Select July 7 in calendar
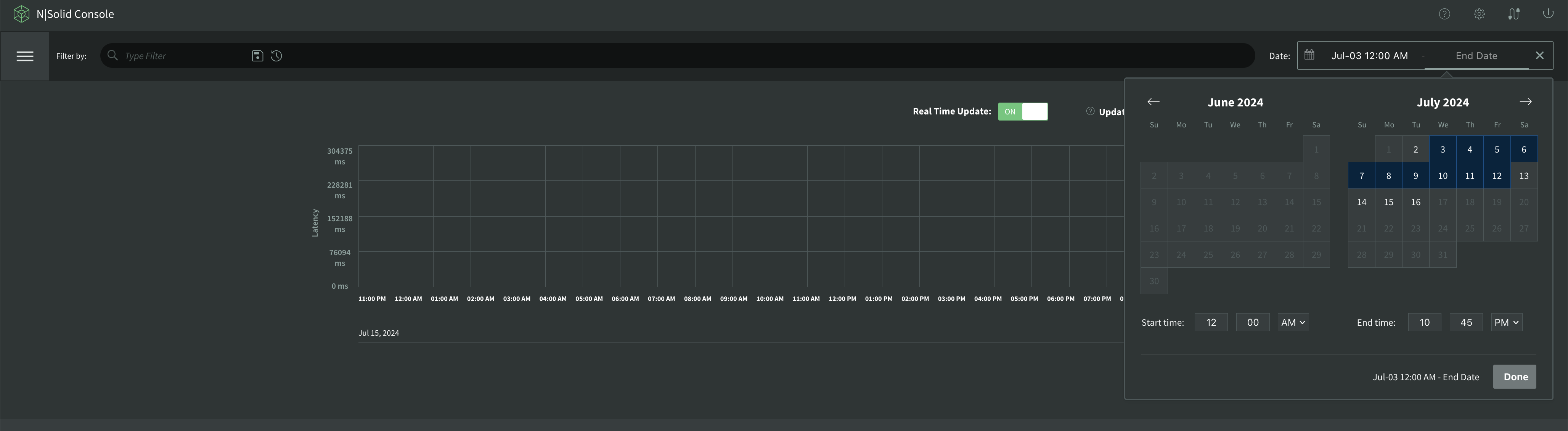This screenshot has width=1568, height=431. [x=1362, y=175]
